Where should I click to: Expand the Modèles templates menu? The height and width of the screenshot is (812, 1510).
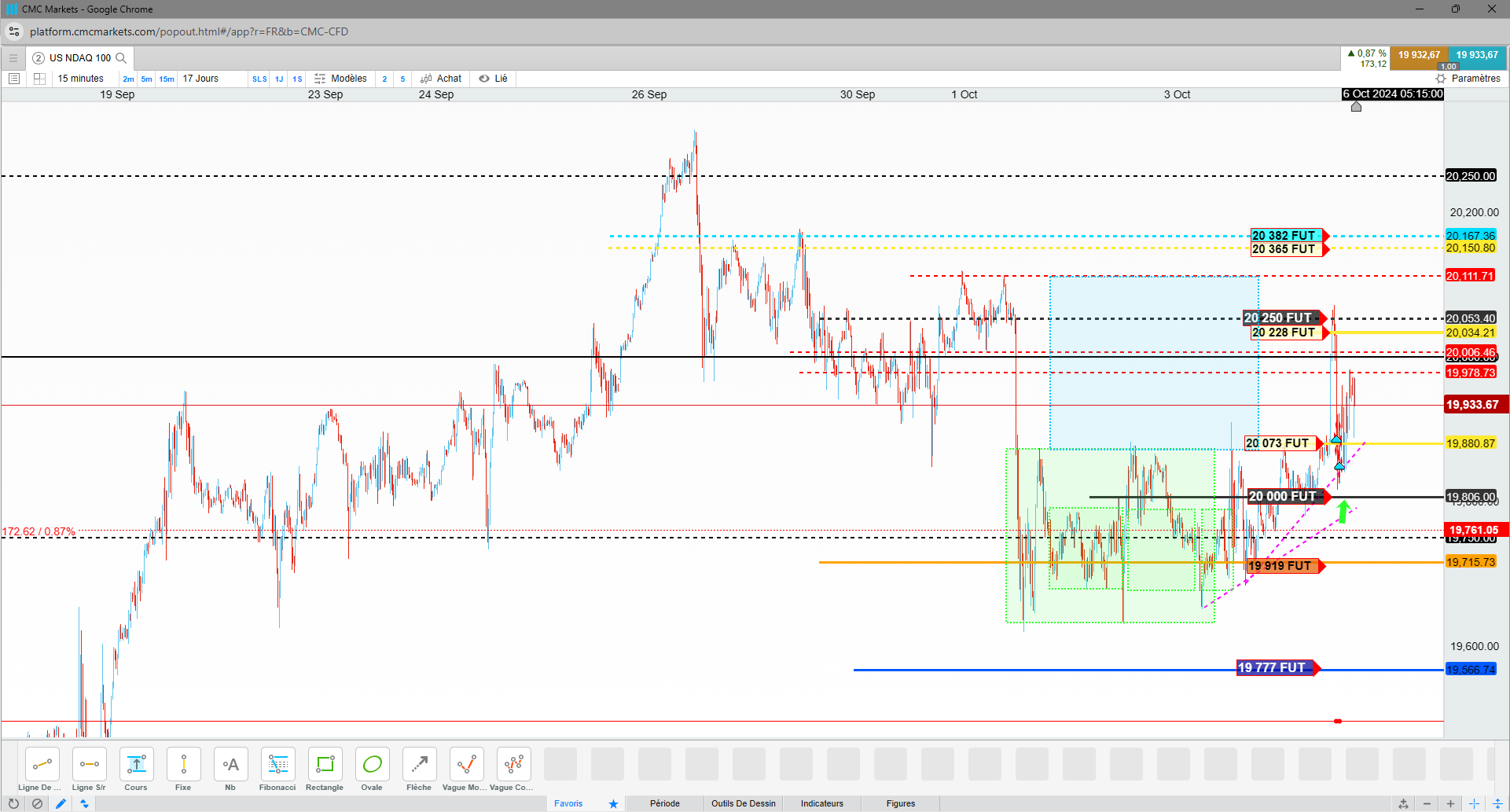coord(340,79)
